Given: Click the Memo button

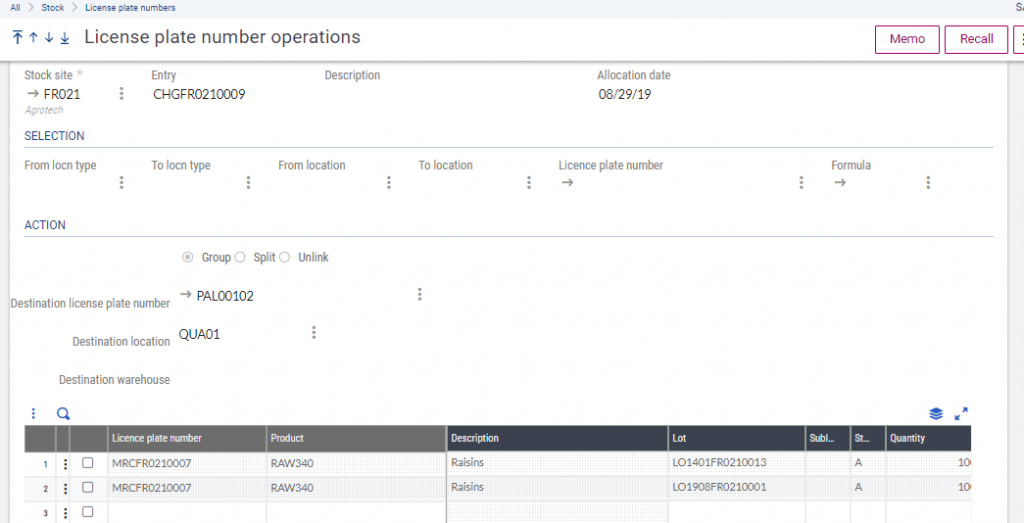Looking at the screenshot, I should pos(907,39).
